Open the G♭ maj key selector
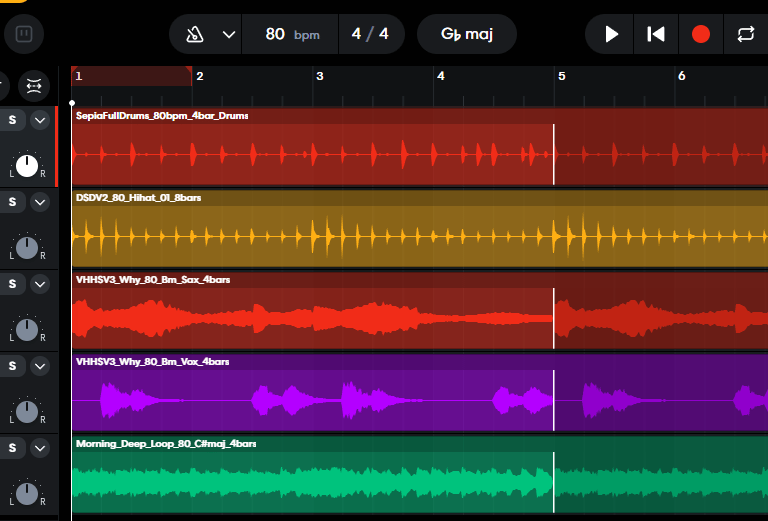Screen dimensions: 768x521 pyautogui.click(x=467, y=34)
